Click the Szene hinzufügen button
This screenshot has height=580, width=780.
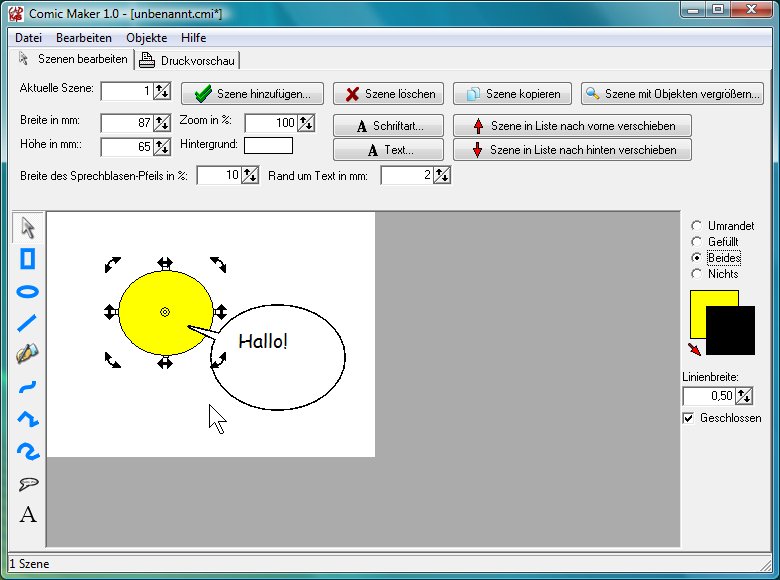[252, 94]
